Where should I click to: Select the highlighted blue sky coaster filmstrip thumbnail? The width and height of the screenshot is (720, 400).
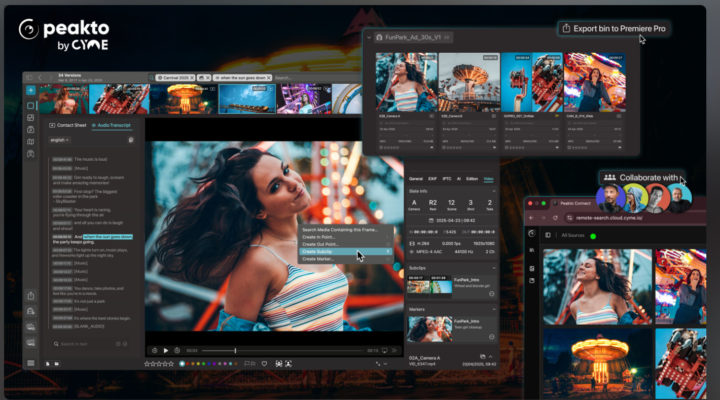tap(248, 99)
